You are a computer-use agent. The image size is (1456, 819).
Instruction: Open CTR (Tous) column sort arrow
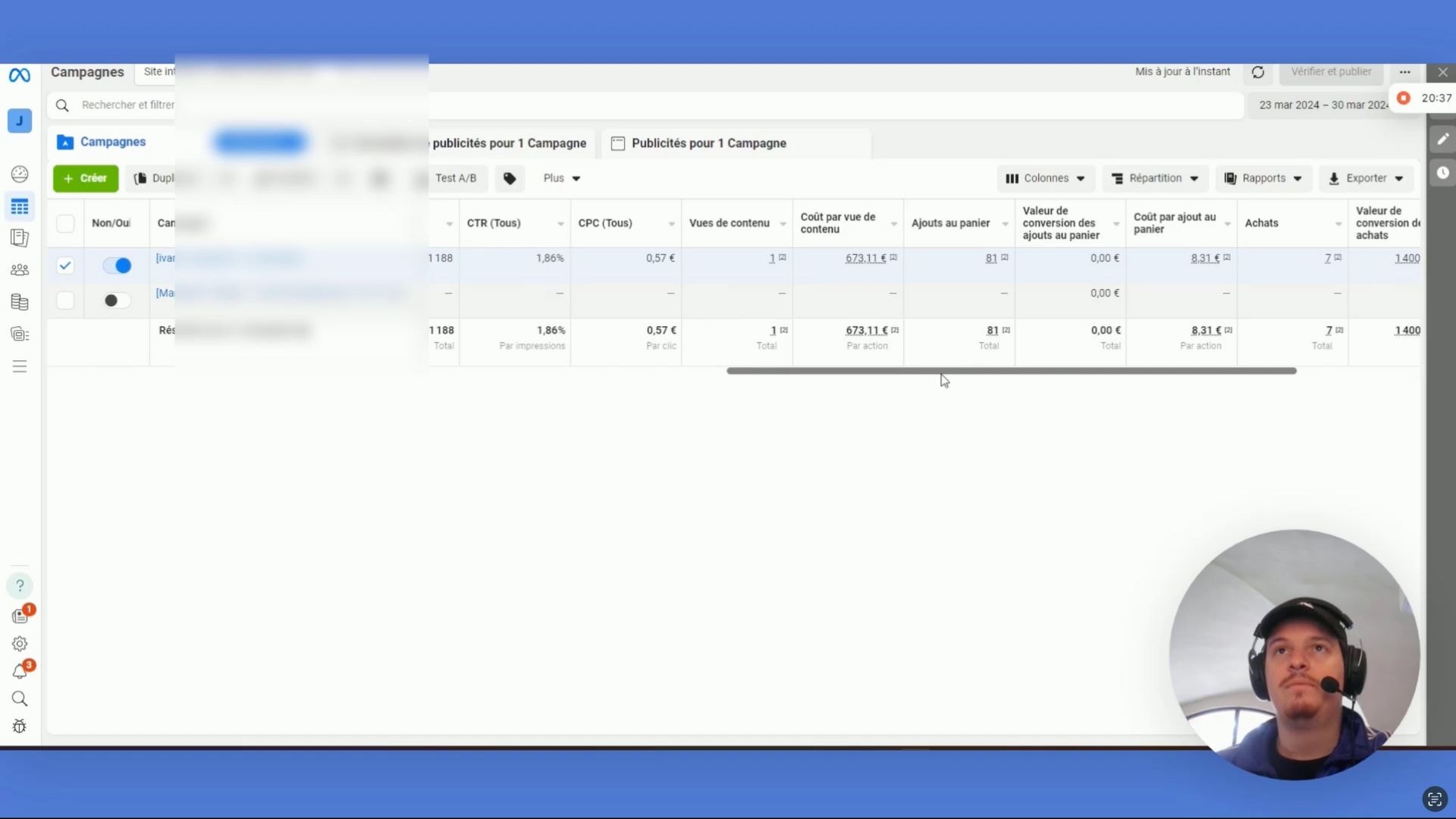(x=560, y=224)
